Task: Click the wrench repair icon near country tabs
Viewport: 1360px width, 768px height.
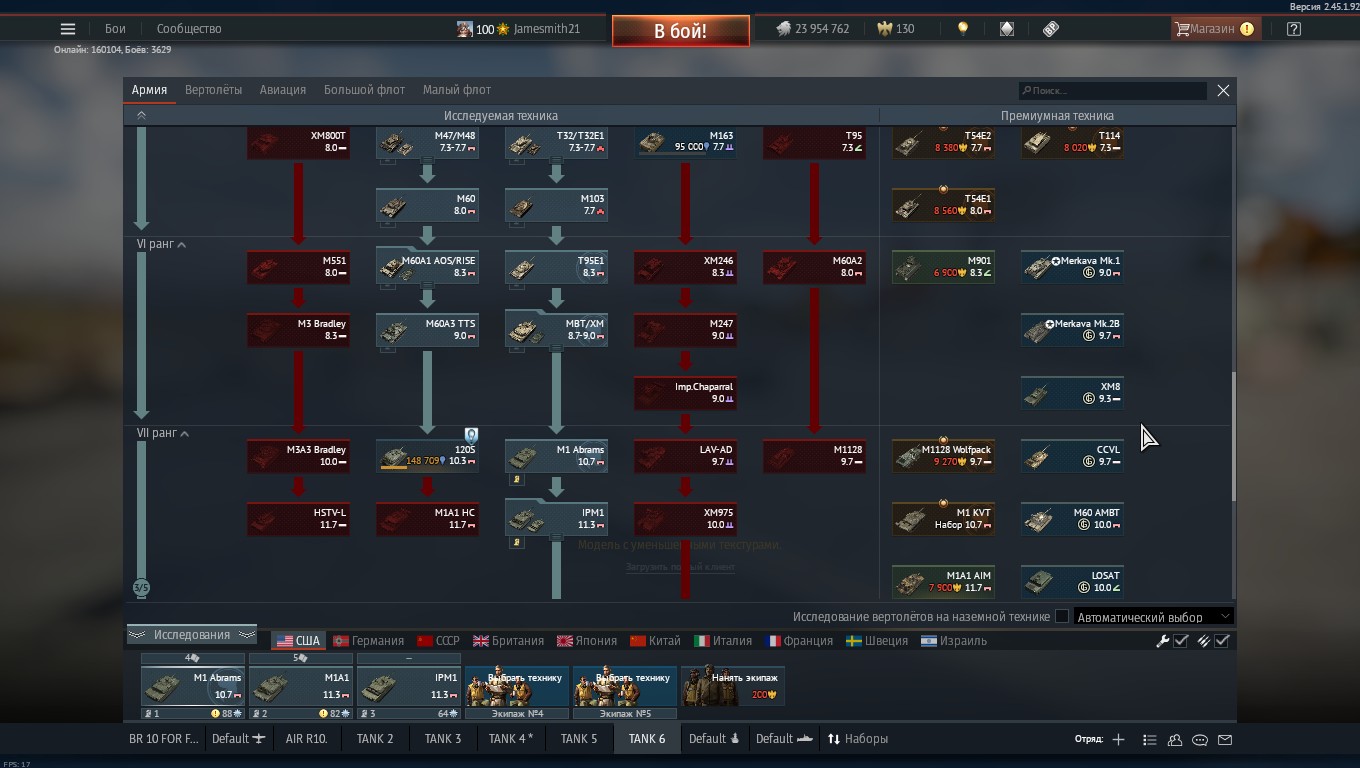Action: (x=1162, y=641)
